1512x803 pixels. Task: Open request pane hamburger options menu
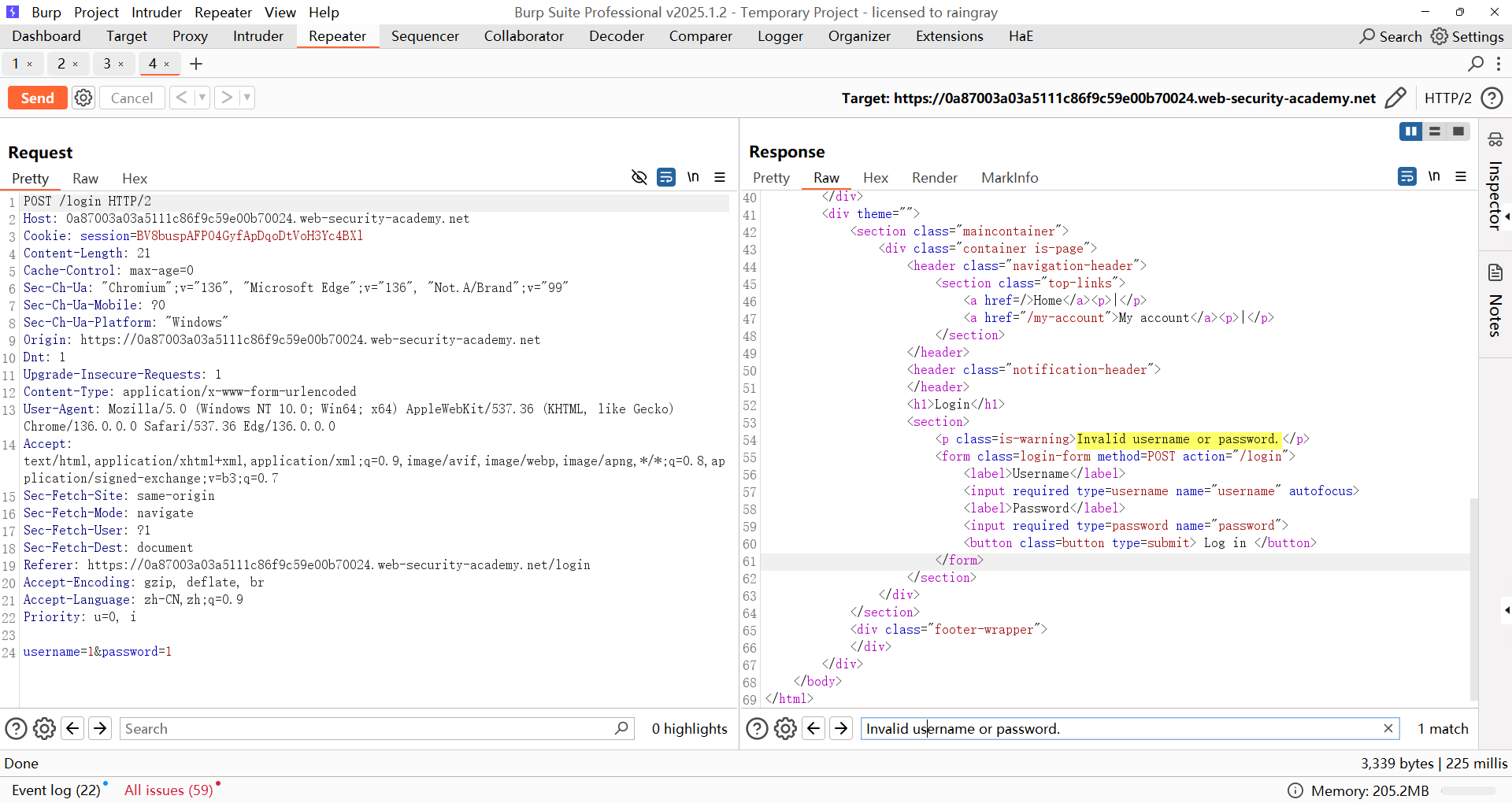(719, 177)
